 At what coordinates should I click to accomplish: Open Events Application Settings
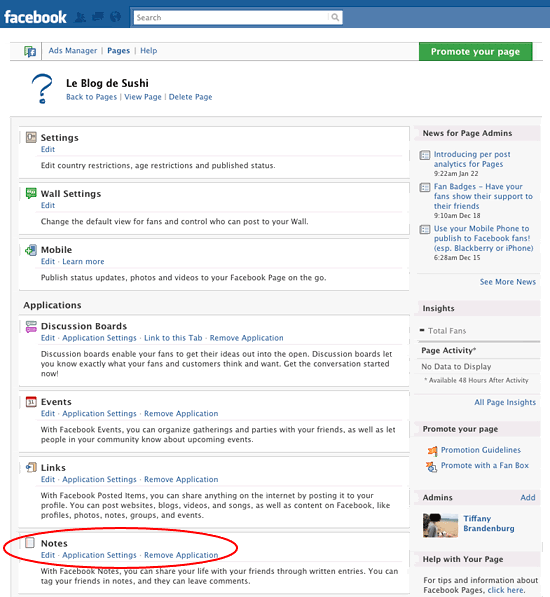click(99, 413)
